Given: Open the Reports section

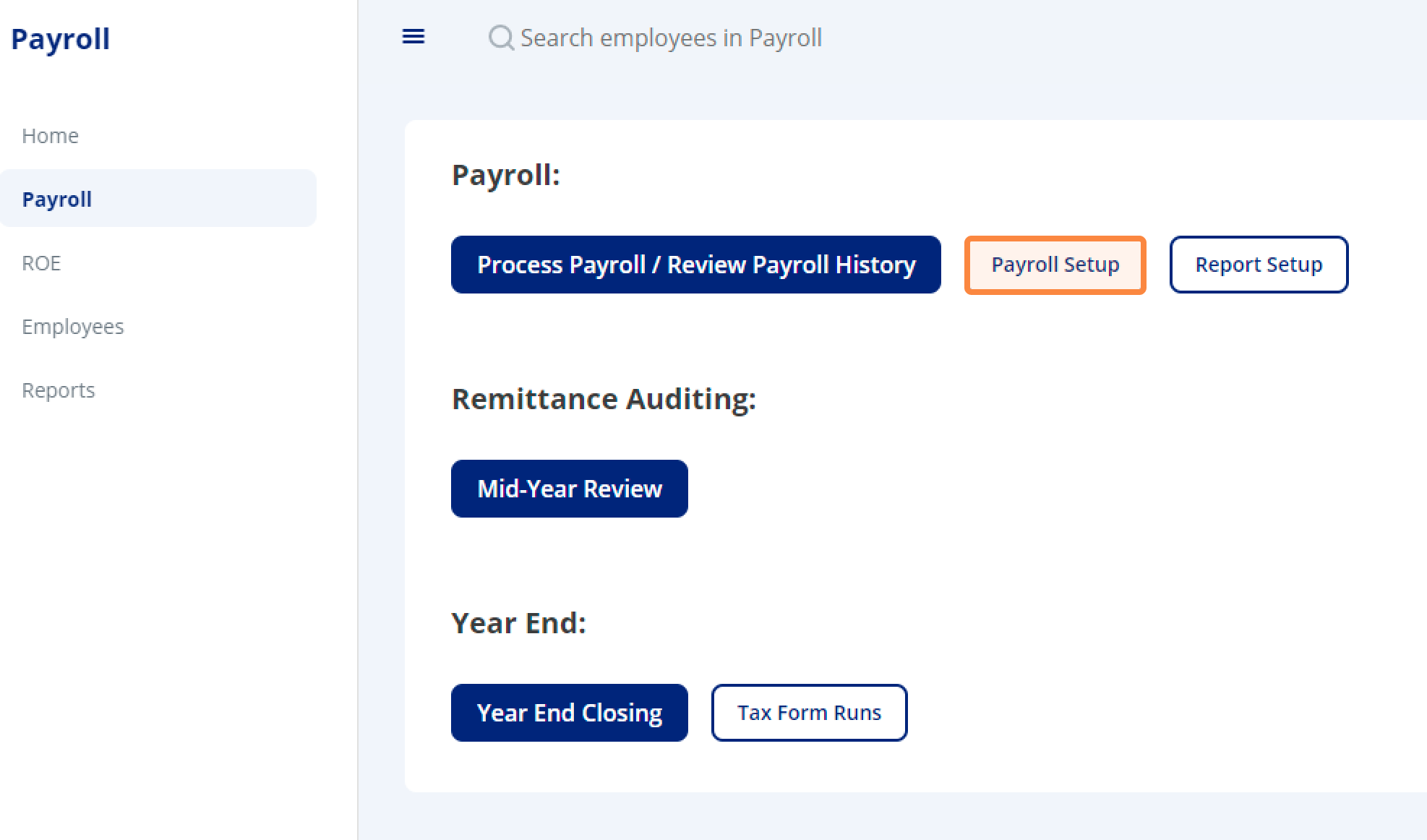Looking at the screenshot, I should pyautogui.click(x=59, y=390).
